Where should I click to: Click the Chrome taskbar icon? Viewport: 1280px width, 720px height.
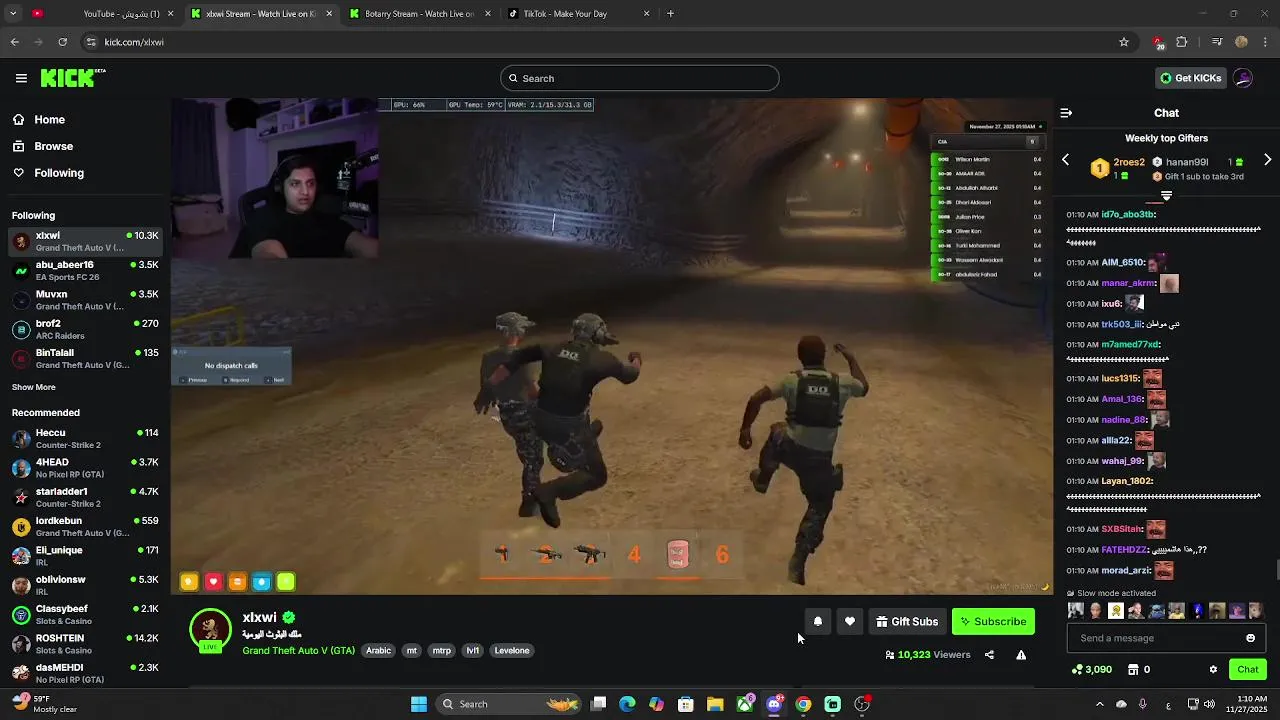coord(803,704)
